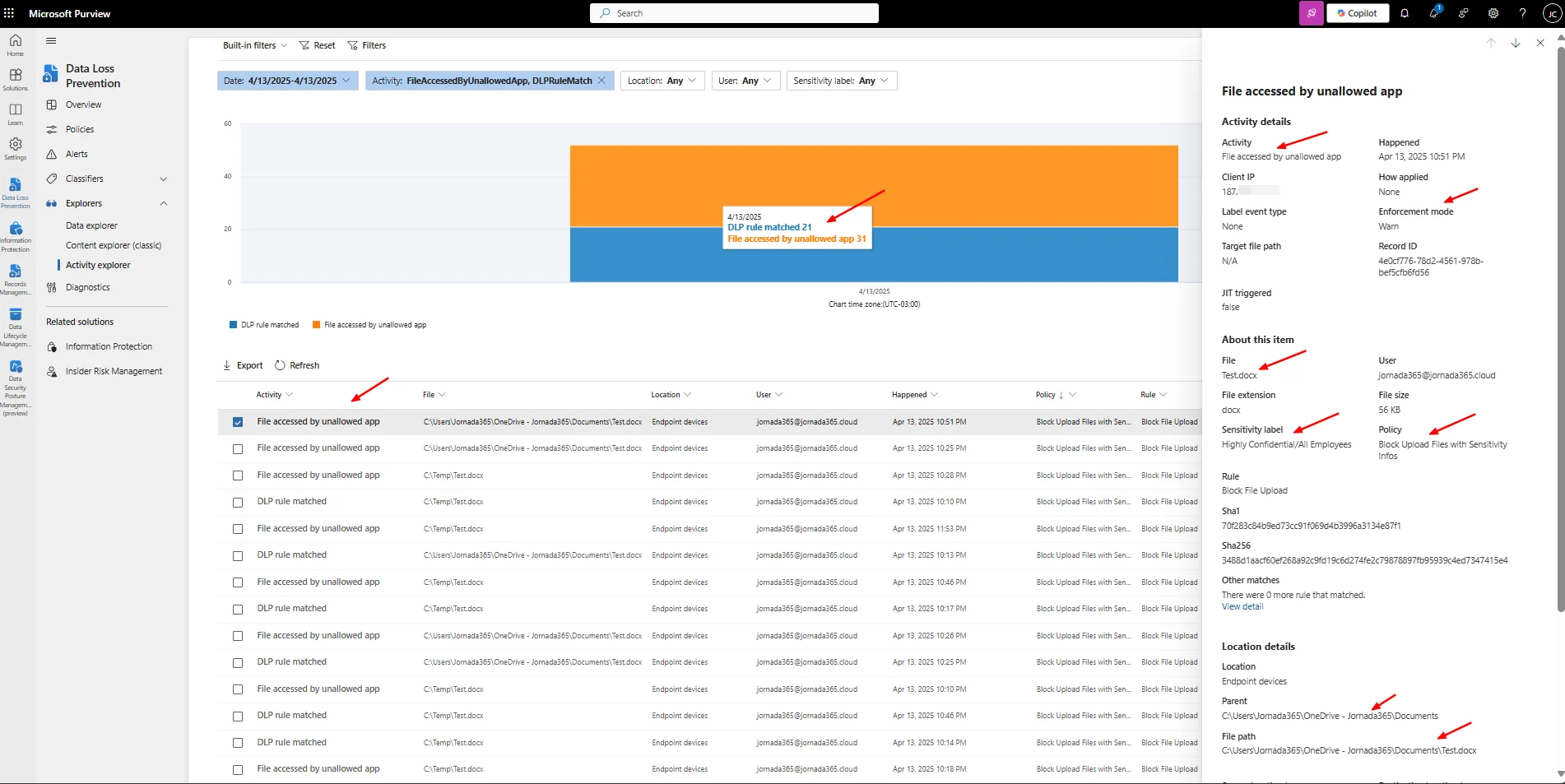This screenshot has height=784, width=1565.
Task: Open the notifications bell icon
Action: 1405,13
